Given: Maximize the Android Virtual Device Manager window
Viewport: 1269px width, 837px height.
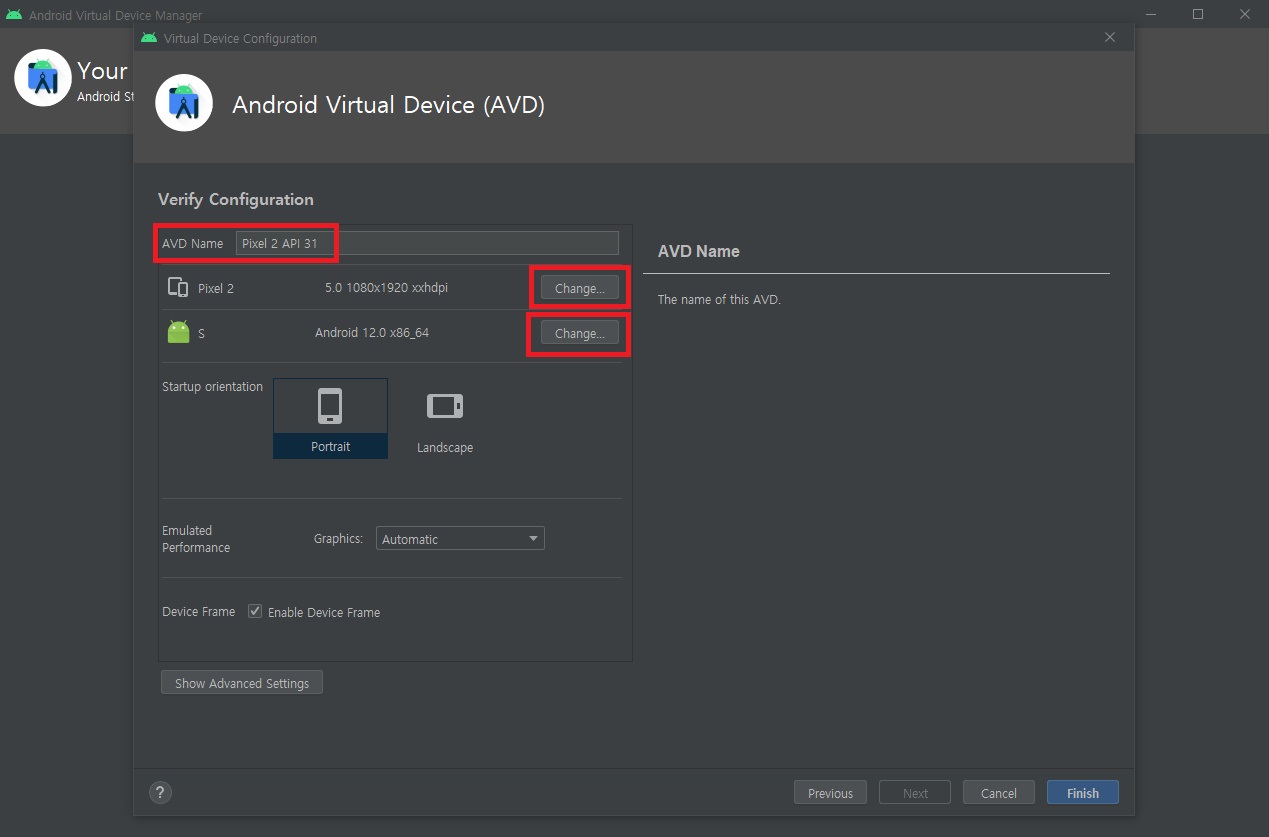Looking at the screenshot, I should point(1198,14).
